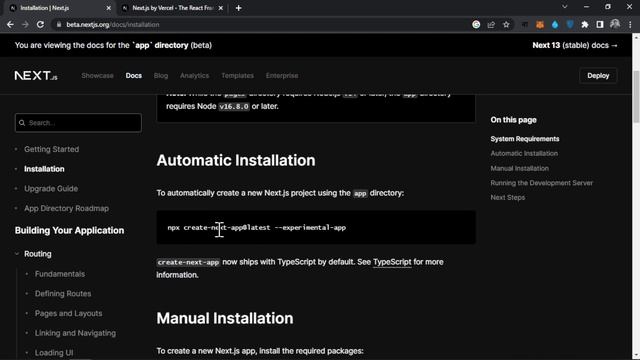The image size is (640, 360).
Task: Open Analytics in the navigation
Action: coord(194,76)
